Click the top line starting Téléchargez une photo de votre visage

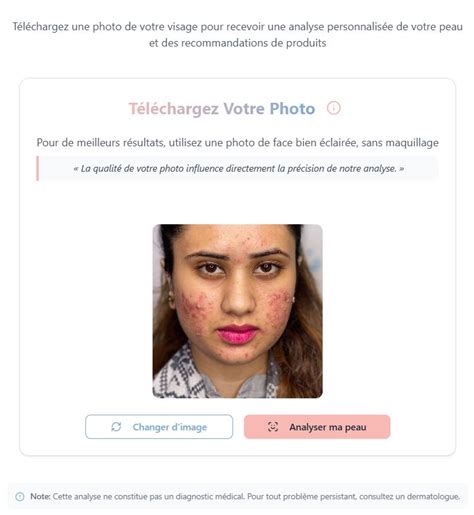pyautogui.click(x=237, y=27)
